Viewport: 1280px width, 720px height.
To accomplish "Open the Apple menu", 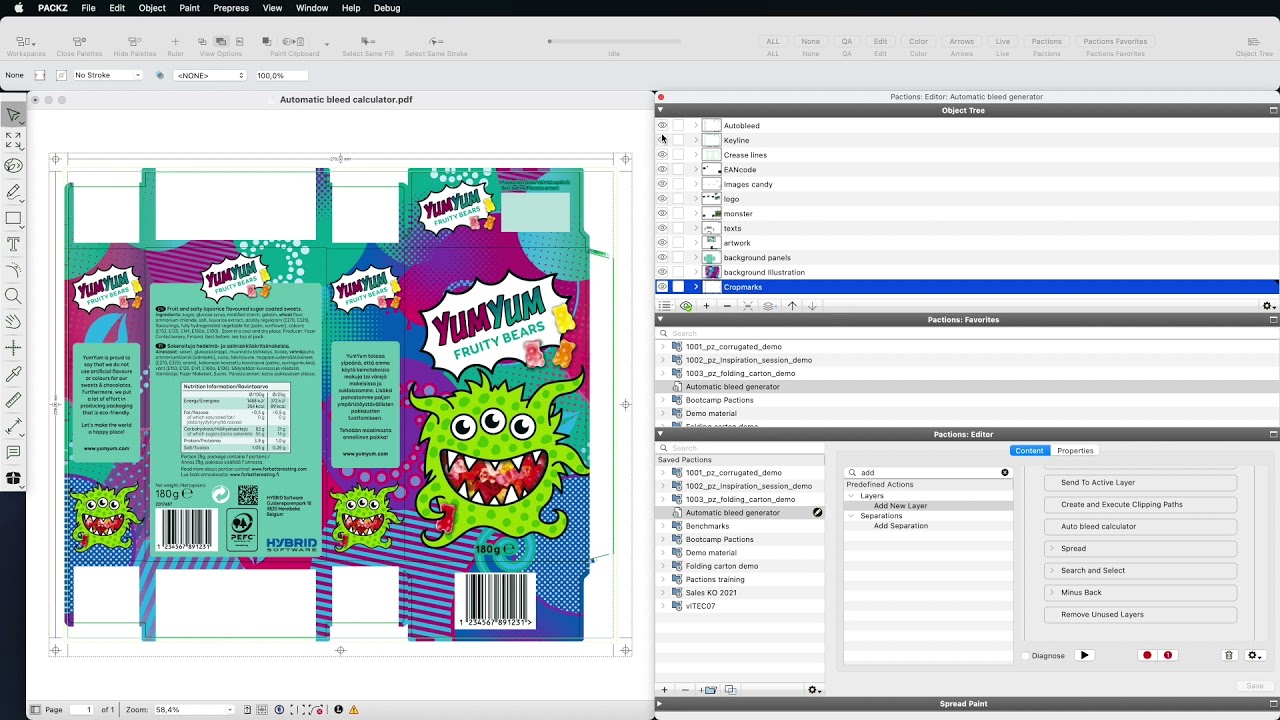I will pyautogui.click(x=18, y=8).
